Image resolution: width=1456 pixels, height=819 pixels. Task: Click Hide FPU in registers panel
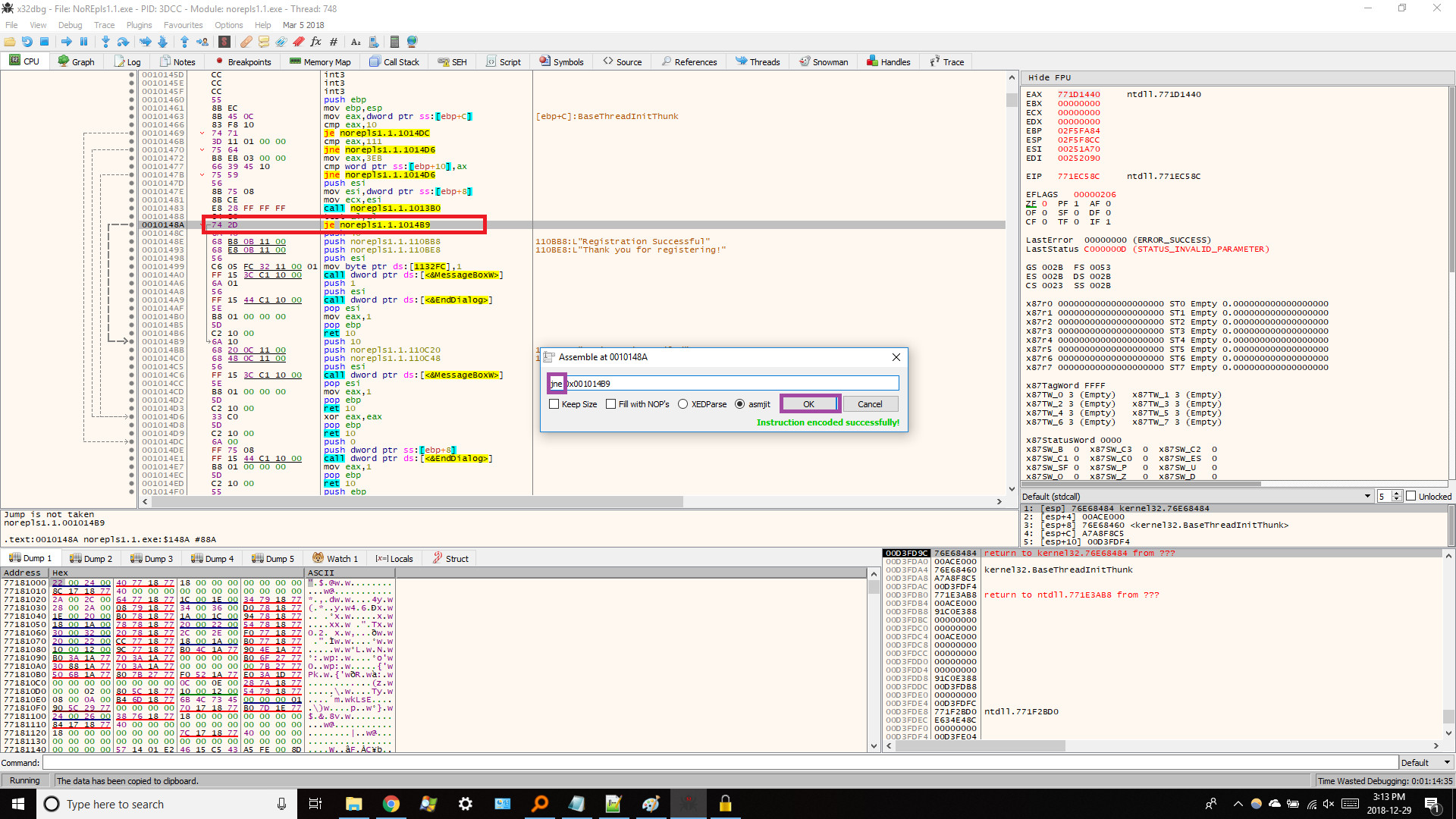pyautogui.click(x=1050, y=77)
